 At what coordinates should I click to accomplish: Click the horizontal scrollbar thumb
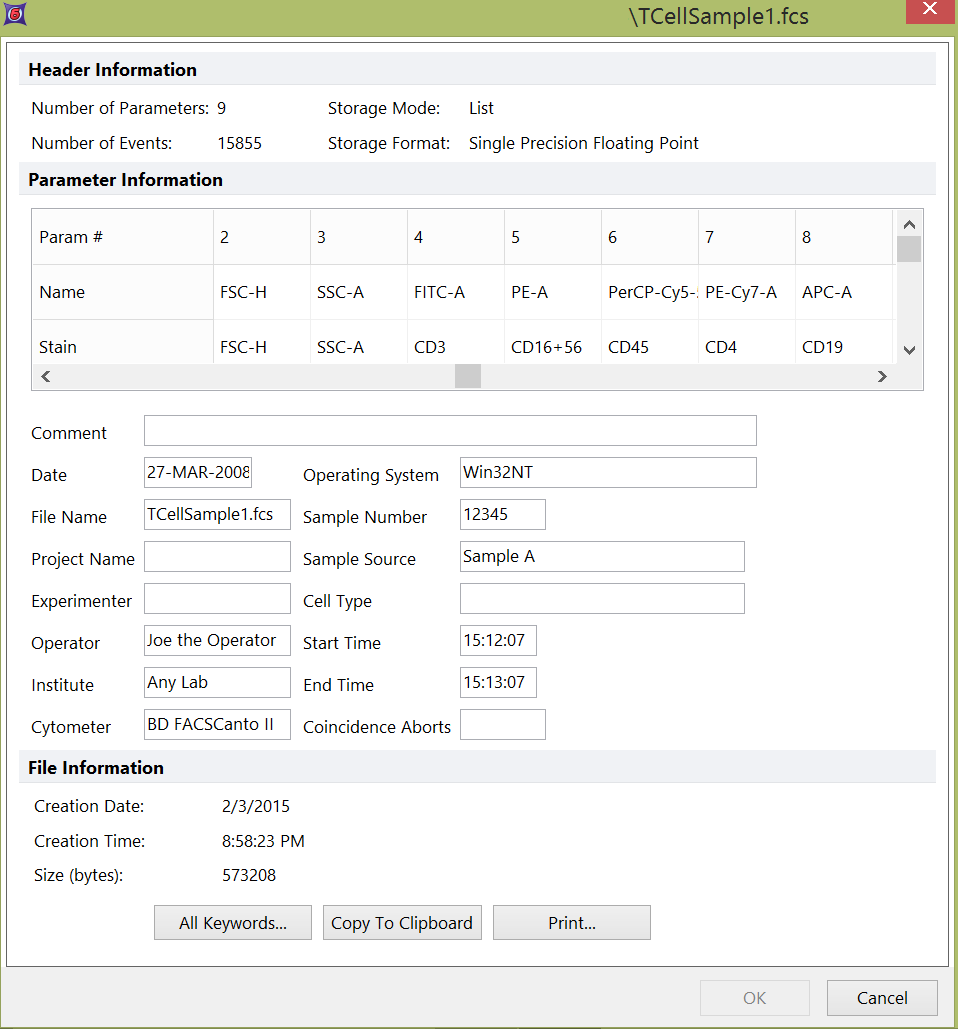coord(467,376)
